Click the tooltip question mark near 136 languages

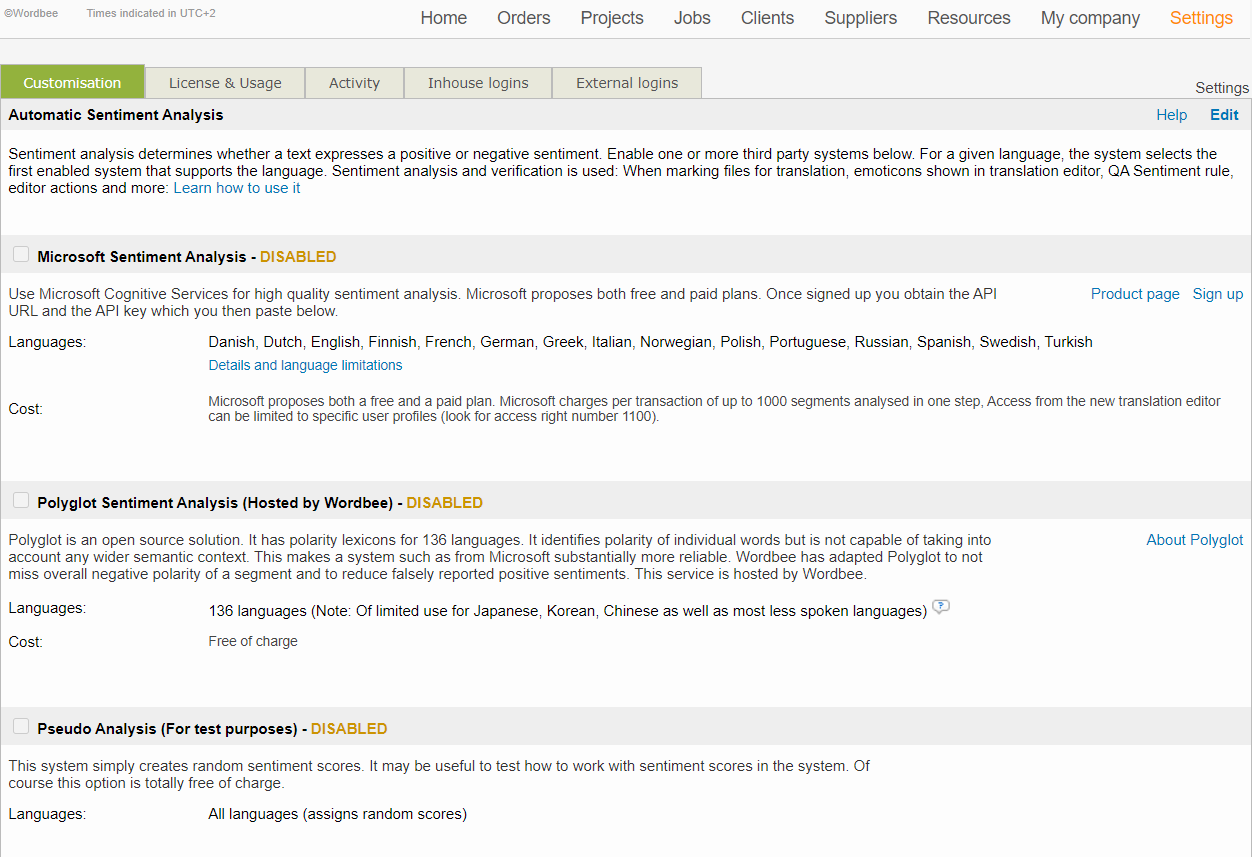coord(940,606)
